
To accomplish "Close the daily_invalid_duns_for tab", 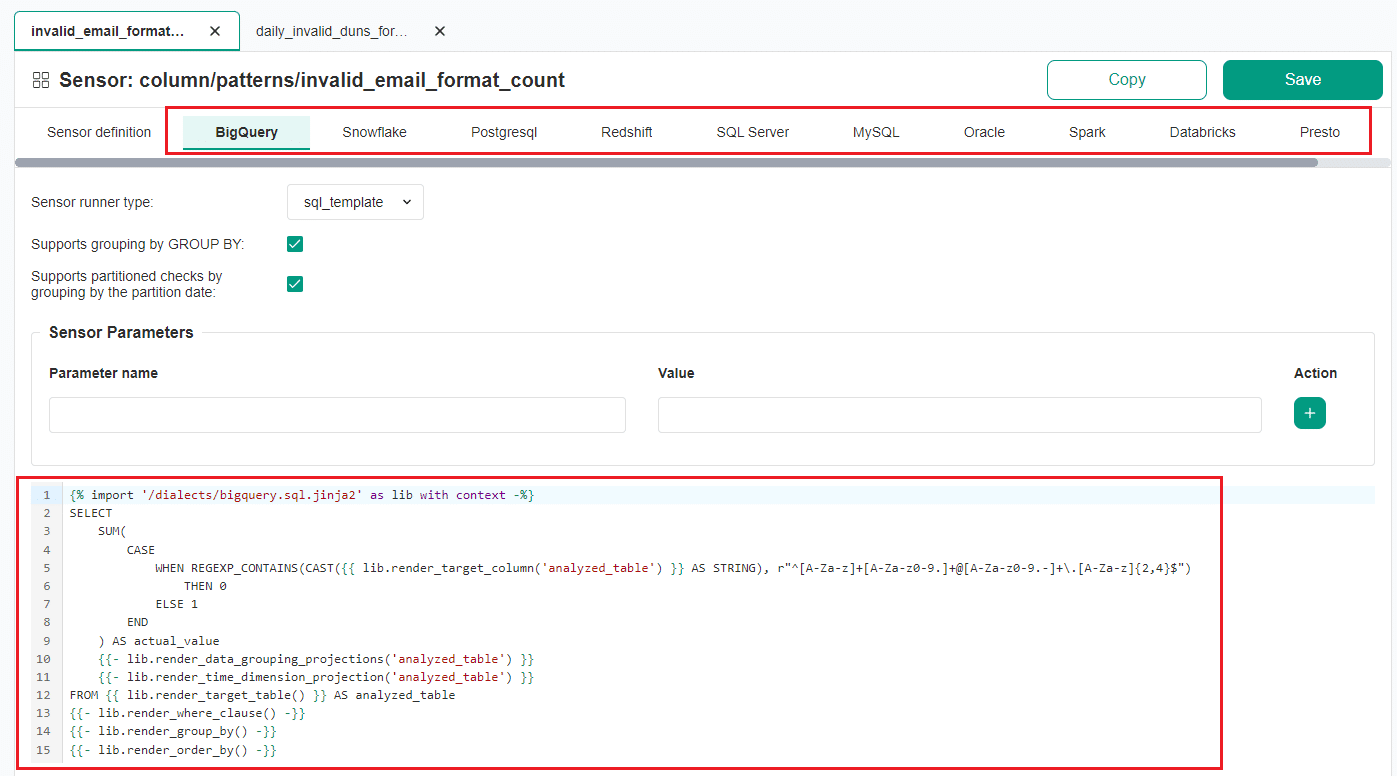I will (440, 31).
